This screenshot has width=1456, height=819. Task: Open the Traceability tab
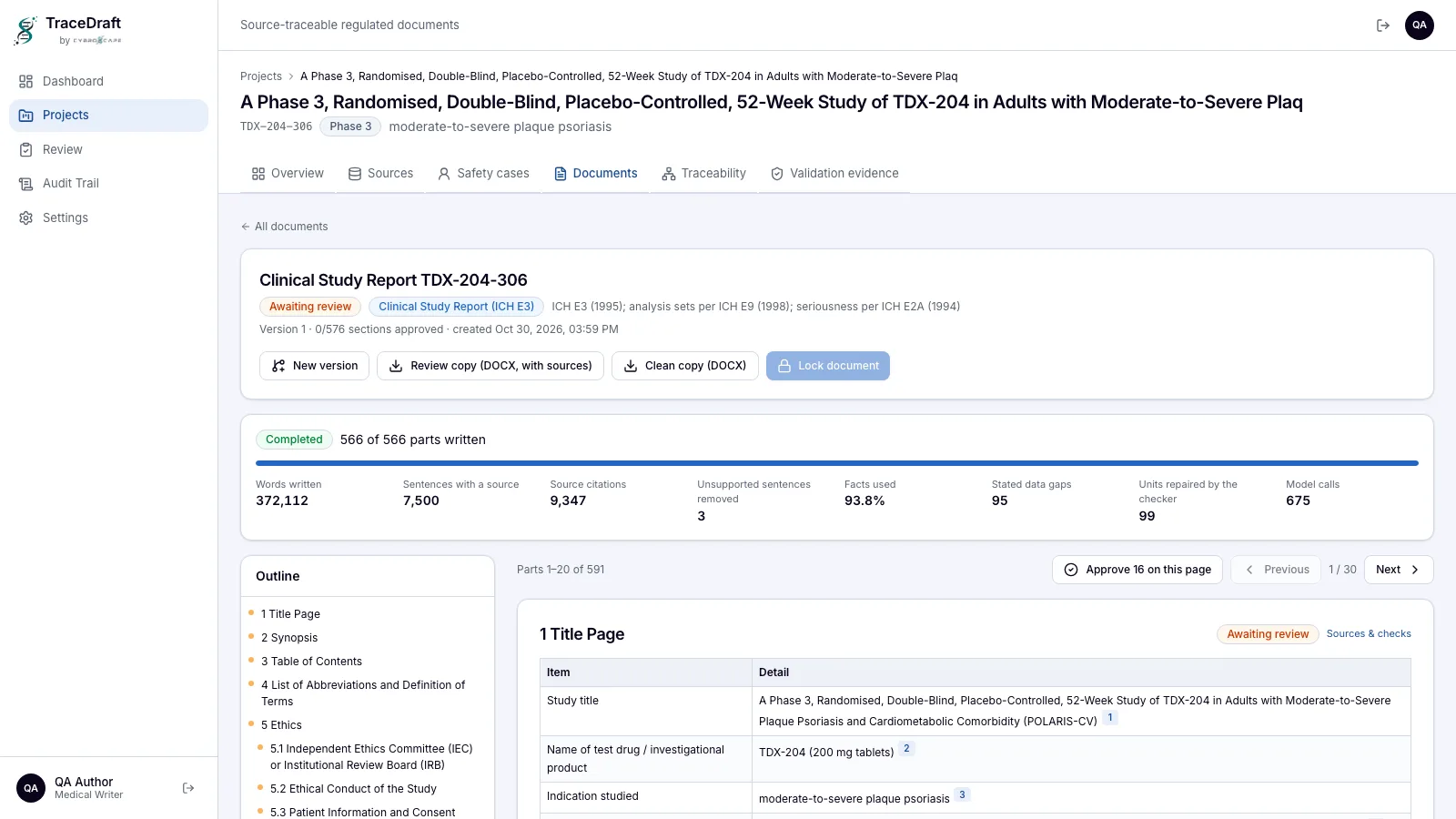[703, 174]
